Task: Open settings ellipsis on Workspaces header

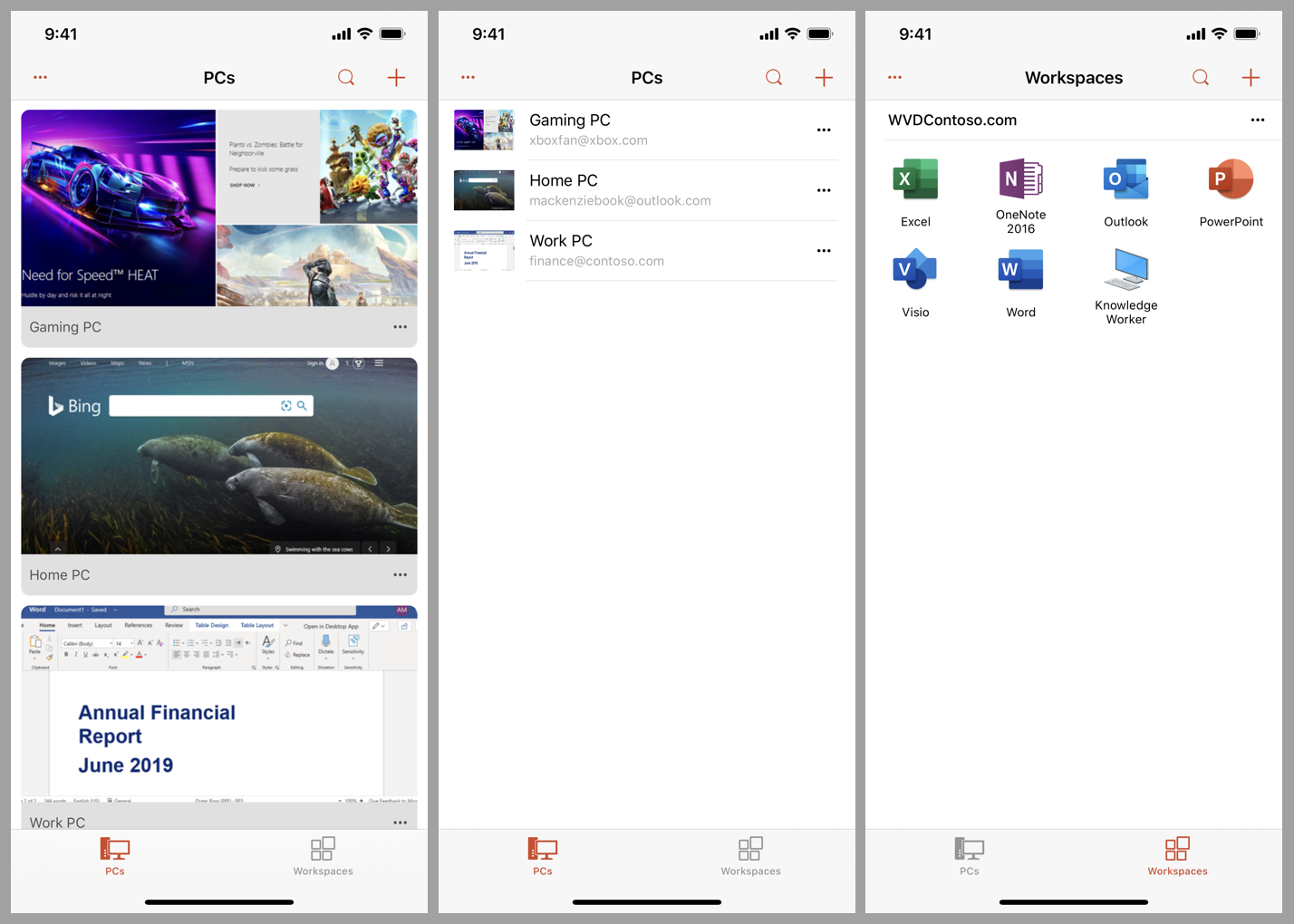Action: 895,78
